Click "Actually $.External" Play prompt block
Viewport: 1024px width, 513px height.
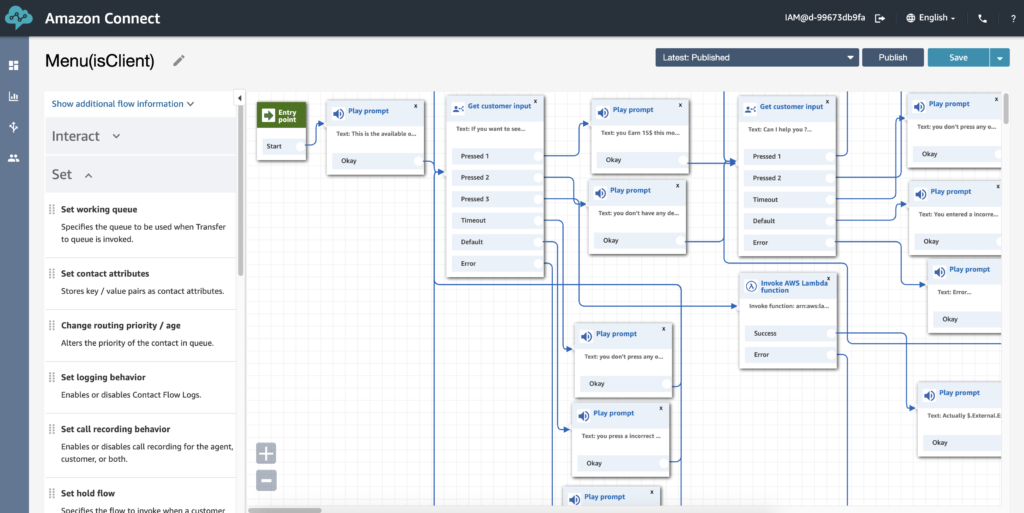pos(959,420)
